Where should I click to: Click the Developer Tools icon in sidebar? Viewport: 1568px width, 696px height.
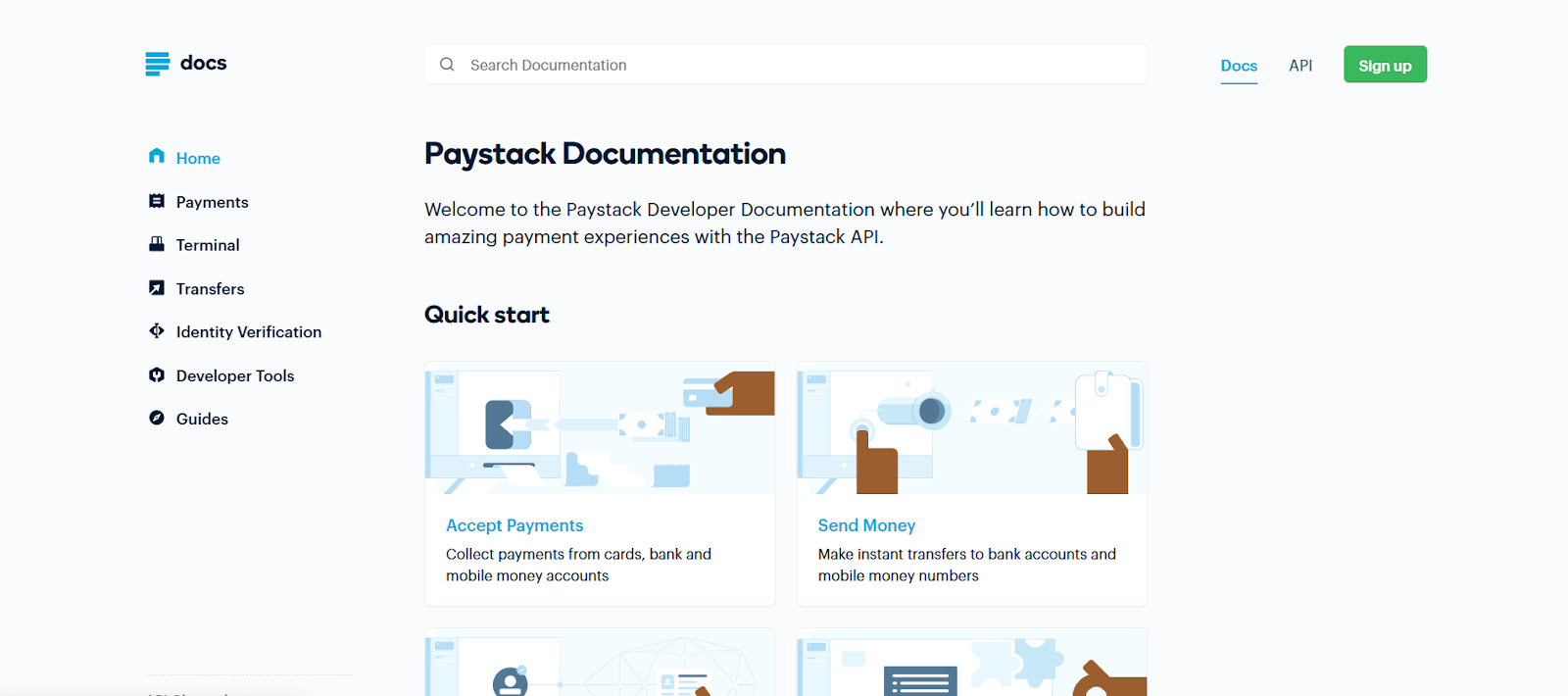[x=157, y=375]
